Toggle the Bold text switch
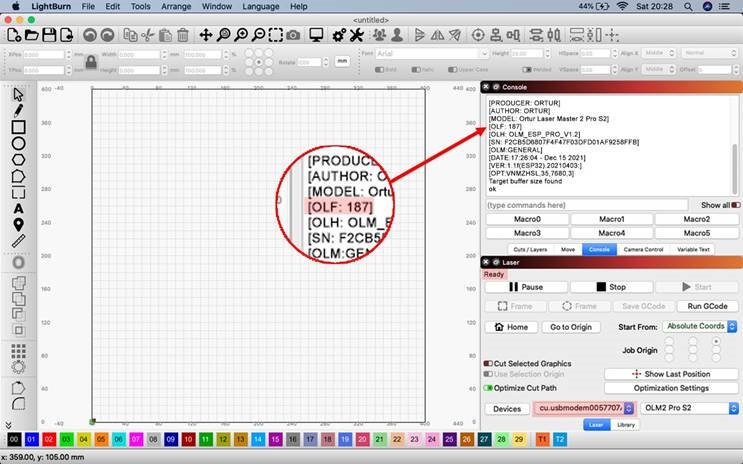 (x=379, y=70)
